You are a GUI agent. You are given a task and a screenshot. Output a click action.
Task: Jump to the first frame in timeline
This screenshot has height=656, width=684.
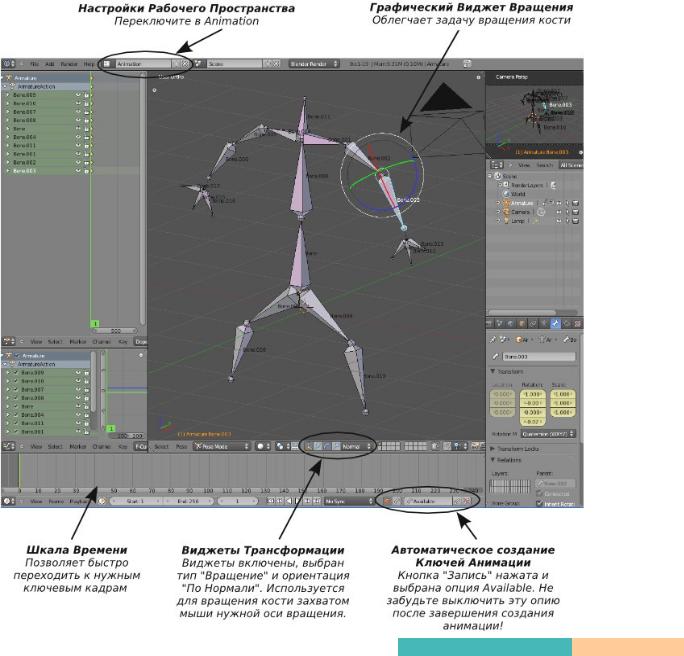coord(270,501)
